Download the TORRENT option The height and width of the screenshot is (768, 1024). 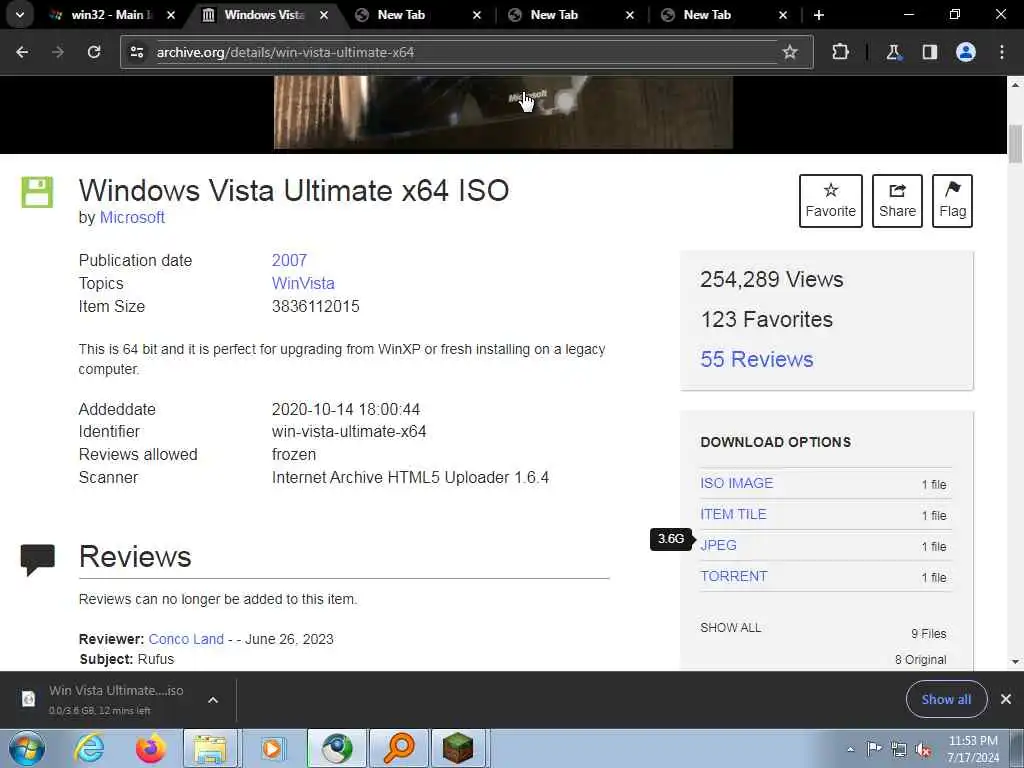(734, 576)
